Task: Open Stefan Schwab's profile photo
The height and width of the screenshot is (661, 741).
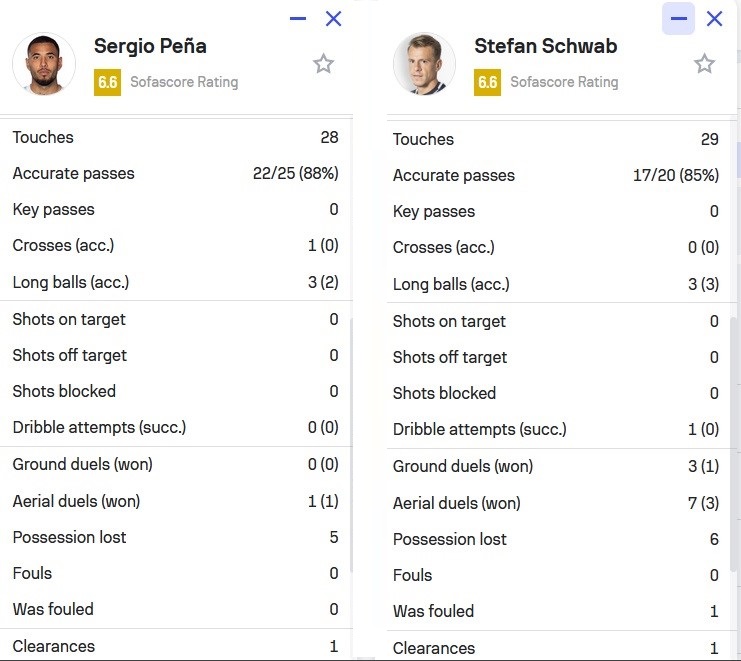Action: (424, 64)
